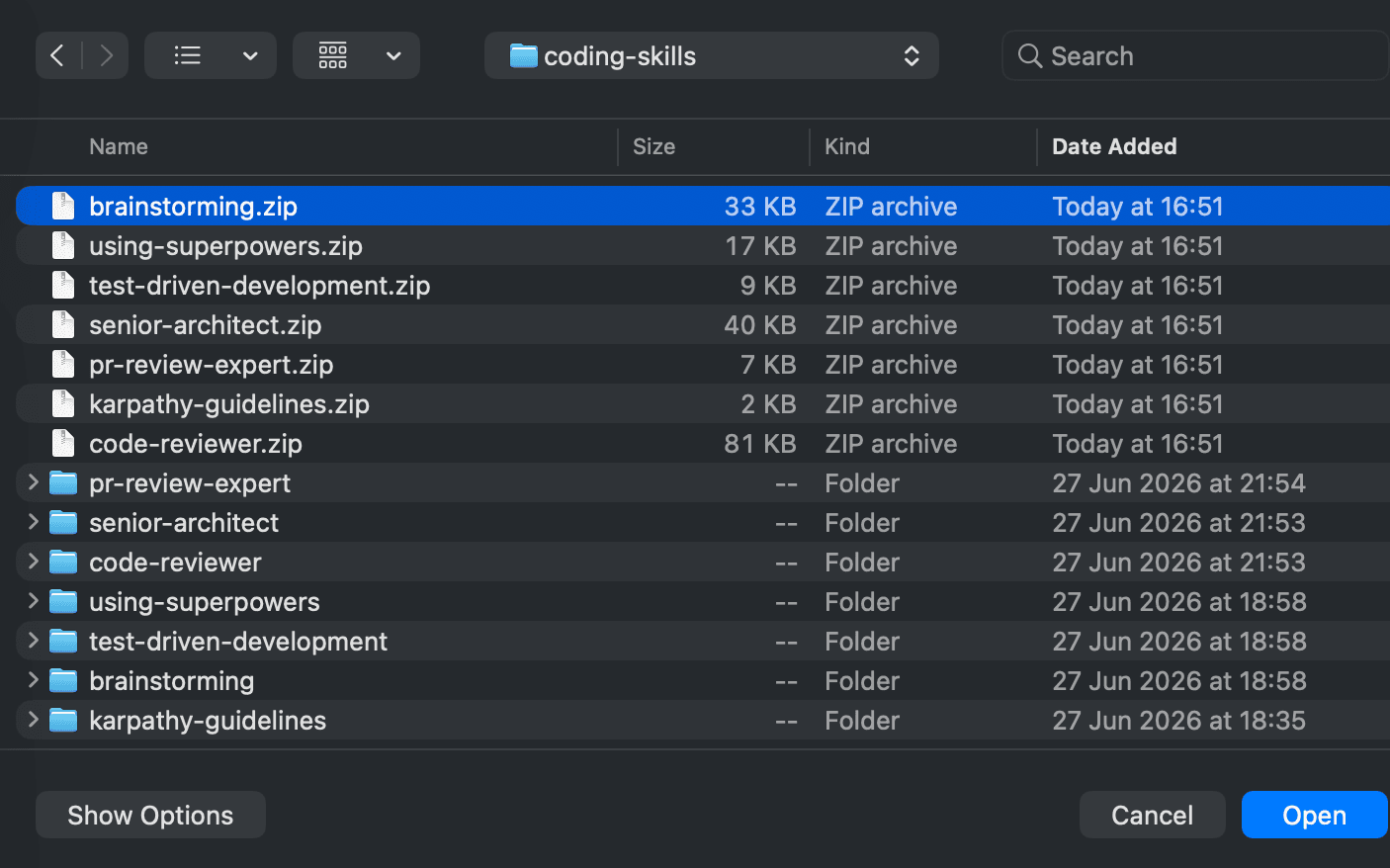Click the code-reviewer.zip file icon
Image resolution: width=1390 pixels, height=868 pixels.
point(63,443)
